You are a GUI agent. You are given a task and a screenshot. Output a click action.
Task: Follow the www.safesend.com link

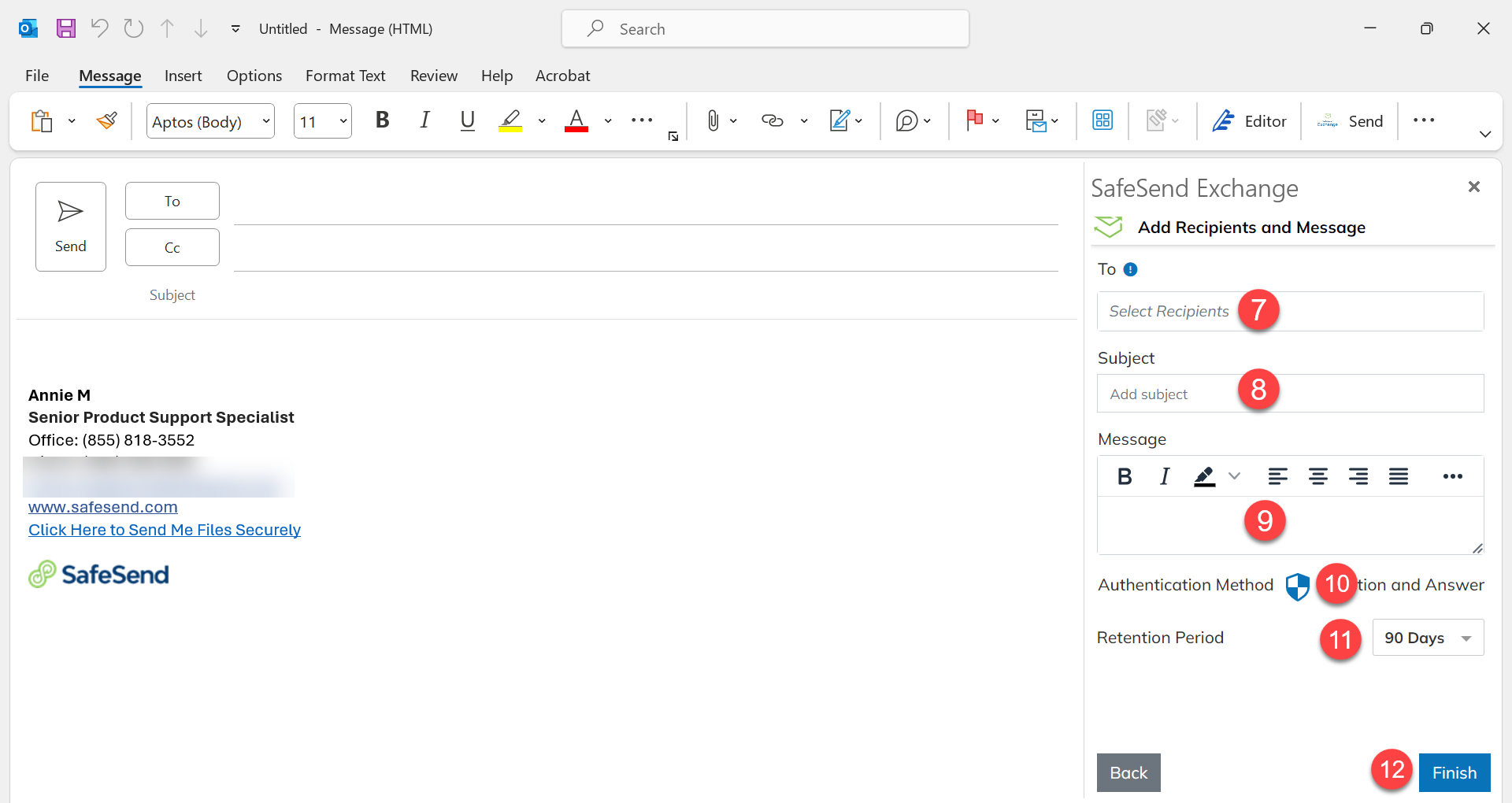point(102,507)
